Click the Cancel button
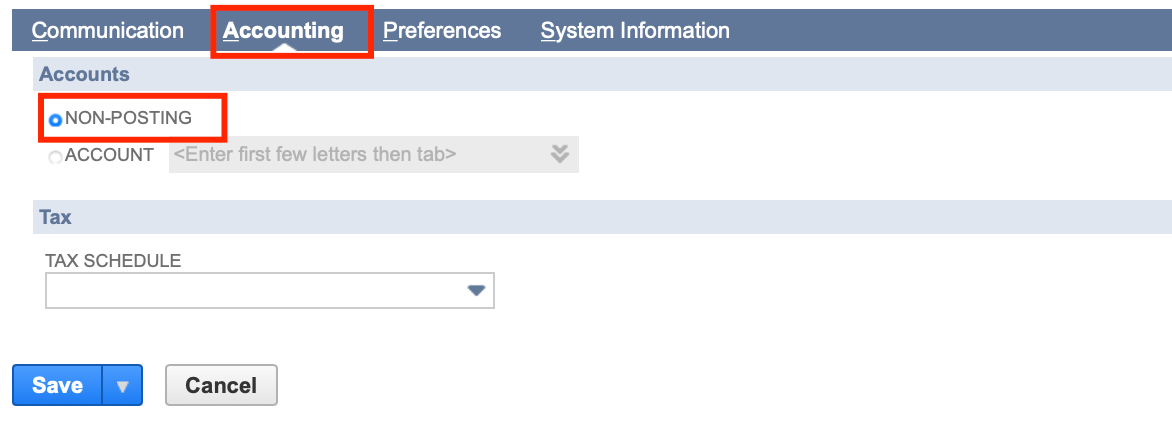Image resolution: width=1172 pixels, height=434 pixels. pyautogui.click(x=221, y=386)
